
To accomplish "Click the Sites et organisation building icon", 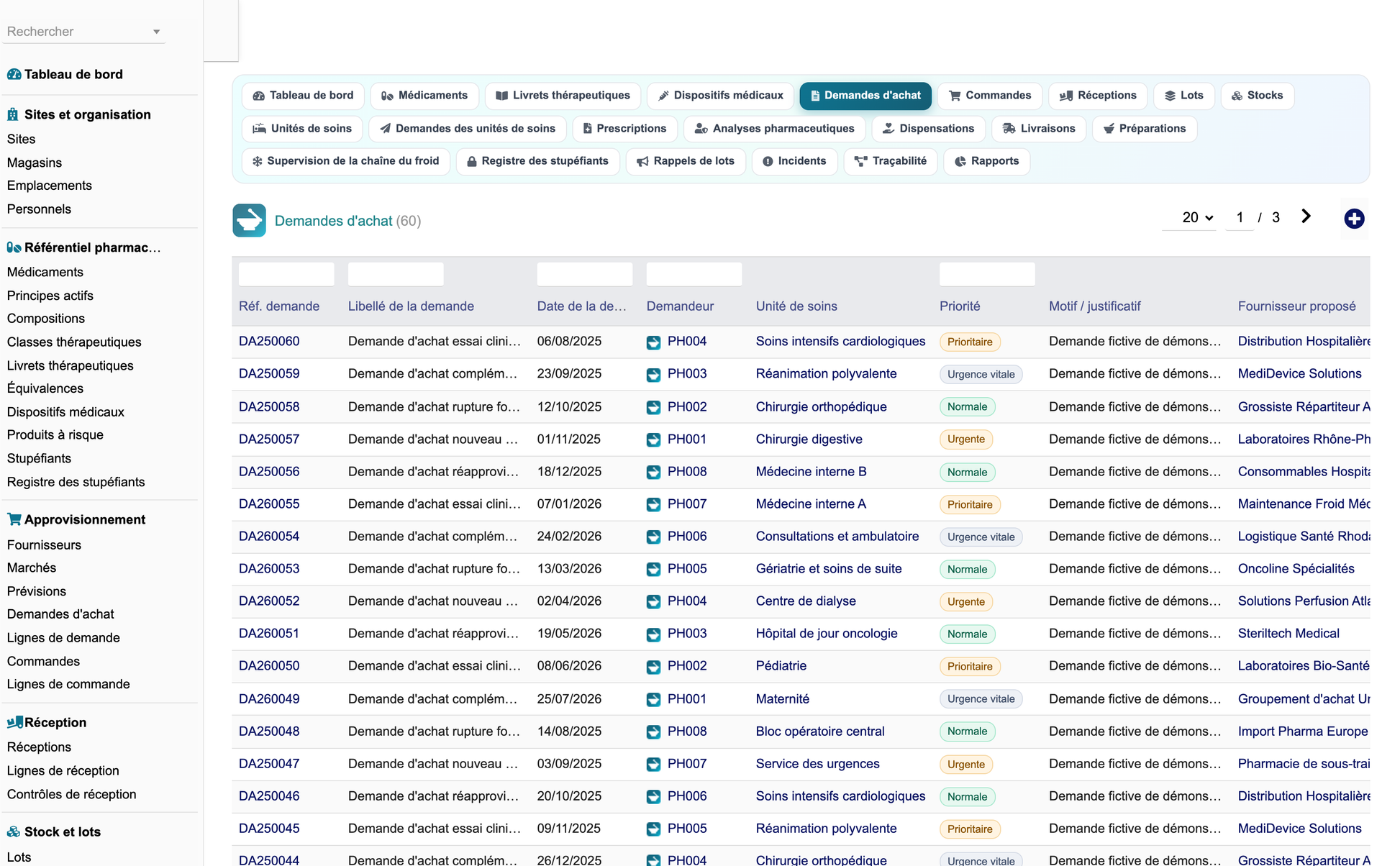I will point(13,114).
